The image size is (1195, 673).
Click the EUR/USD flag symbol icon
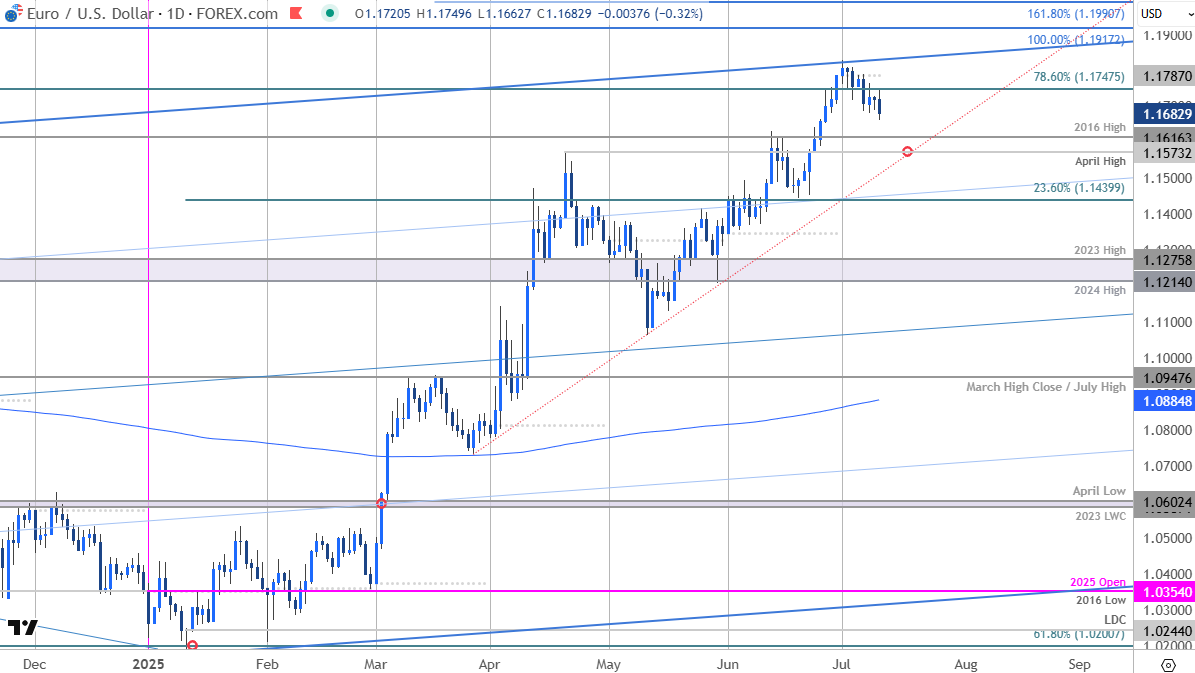click(10, 14)
